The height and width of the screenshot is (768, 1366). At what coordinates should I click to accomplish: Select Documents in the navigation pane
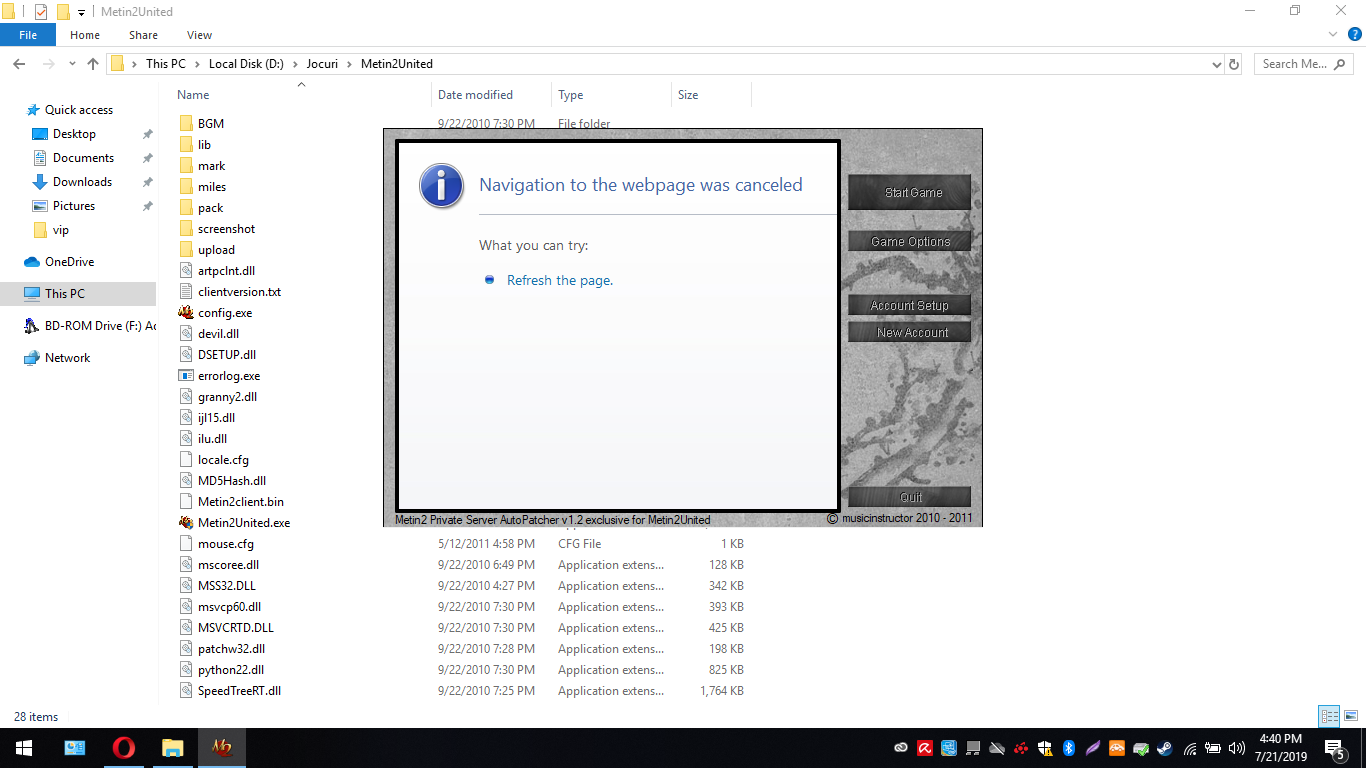click(x=83, y=158)
